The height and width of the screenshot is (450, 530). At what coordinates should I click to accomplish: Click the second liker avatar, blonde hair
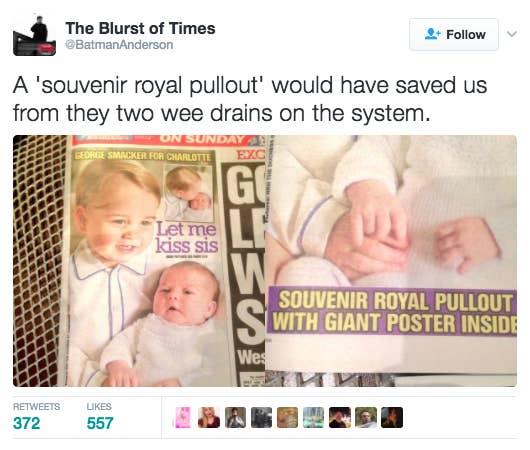[x=209, y=418]
